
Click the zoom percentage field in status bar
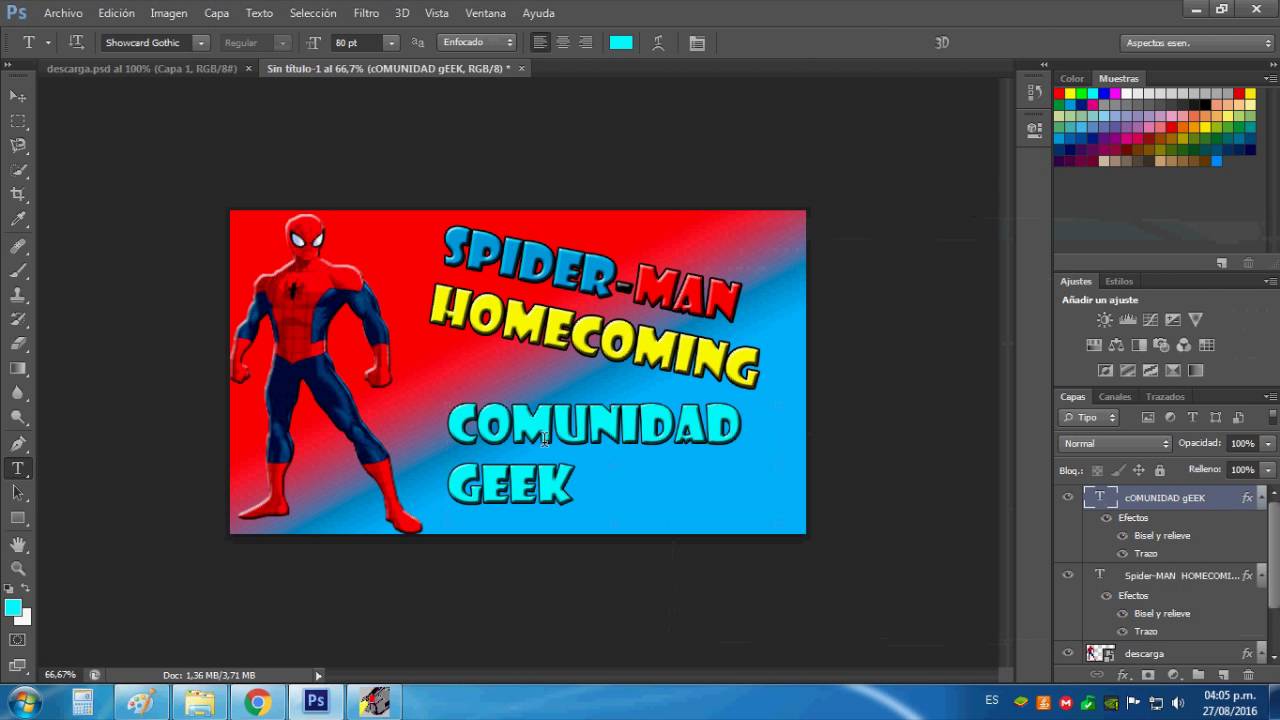click(x=60, y=675)
